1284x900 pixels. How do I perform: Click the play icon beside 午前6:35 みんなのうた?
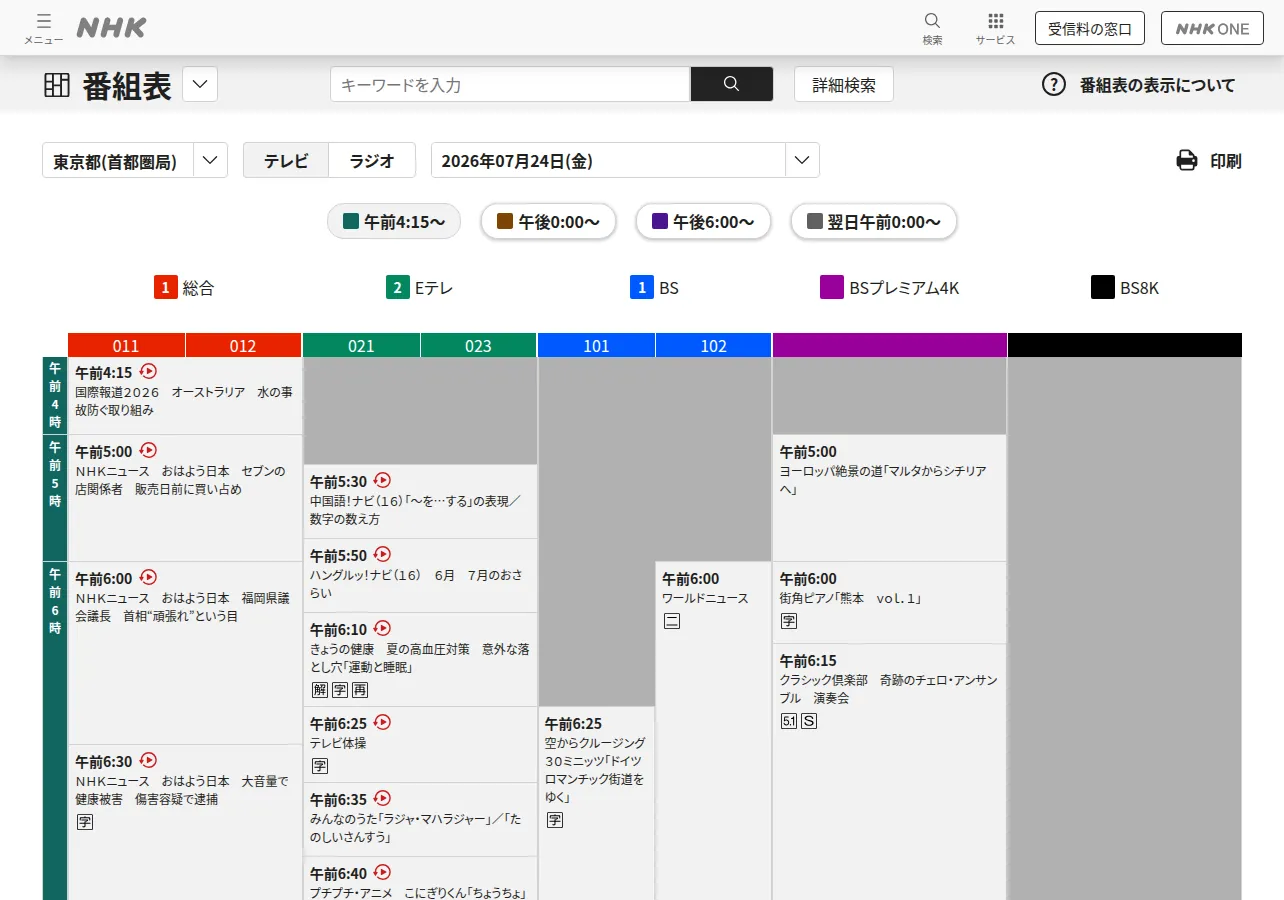(382, 798)
